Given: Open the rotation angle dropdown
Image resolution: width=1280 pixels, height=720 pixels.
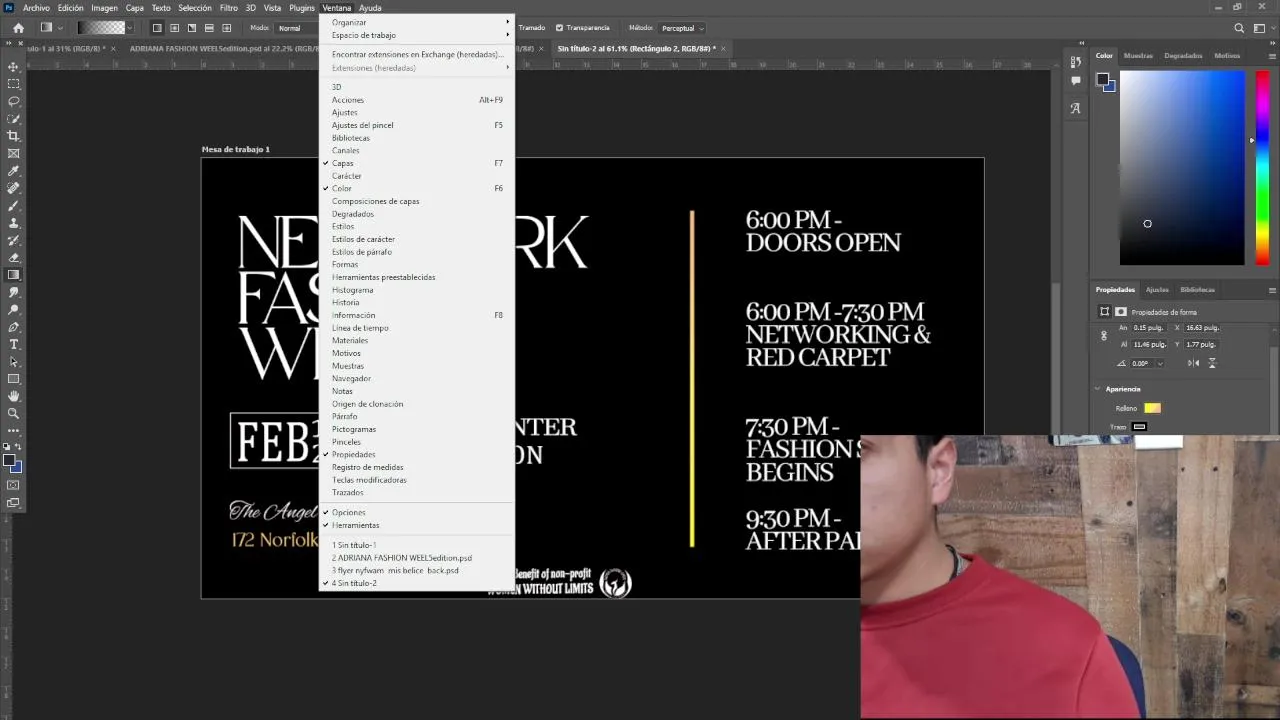Looking at the screenshot, I should click(x=1160, y=364).
